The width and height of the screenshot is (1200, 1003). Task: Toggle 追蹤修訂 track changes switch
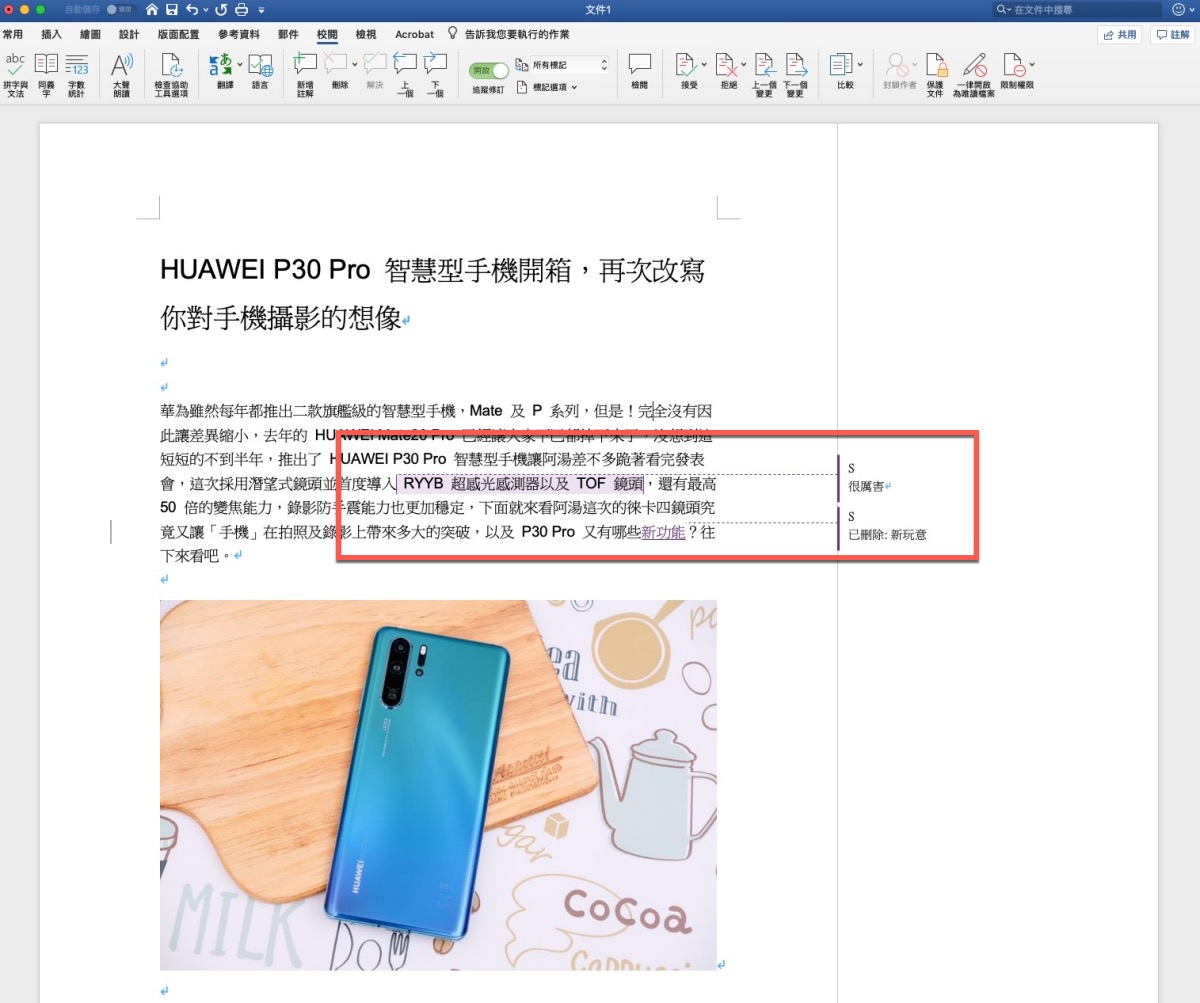pyautogui.click(x=489, y=69)
